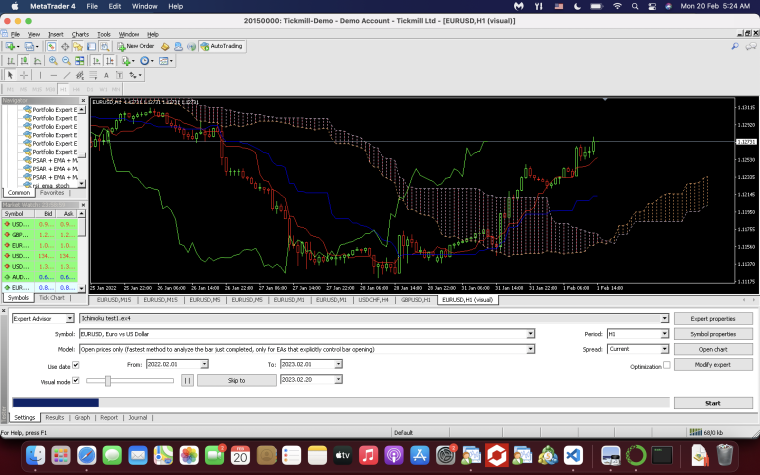
Task: Click the chart zoom in magnifier
Action: pos(53,61)
